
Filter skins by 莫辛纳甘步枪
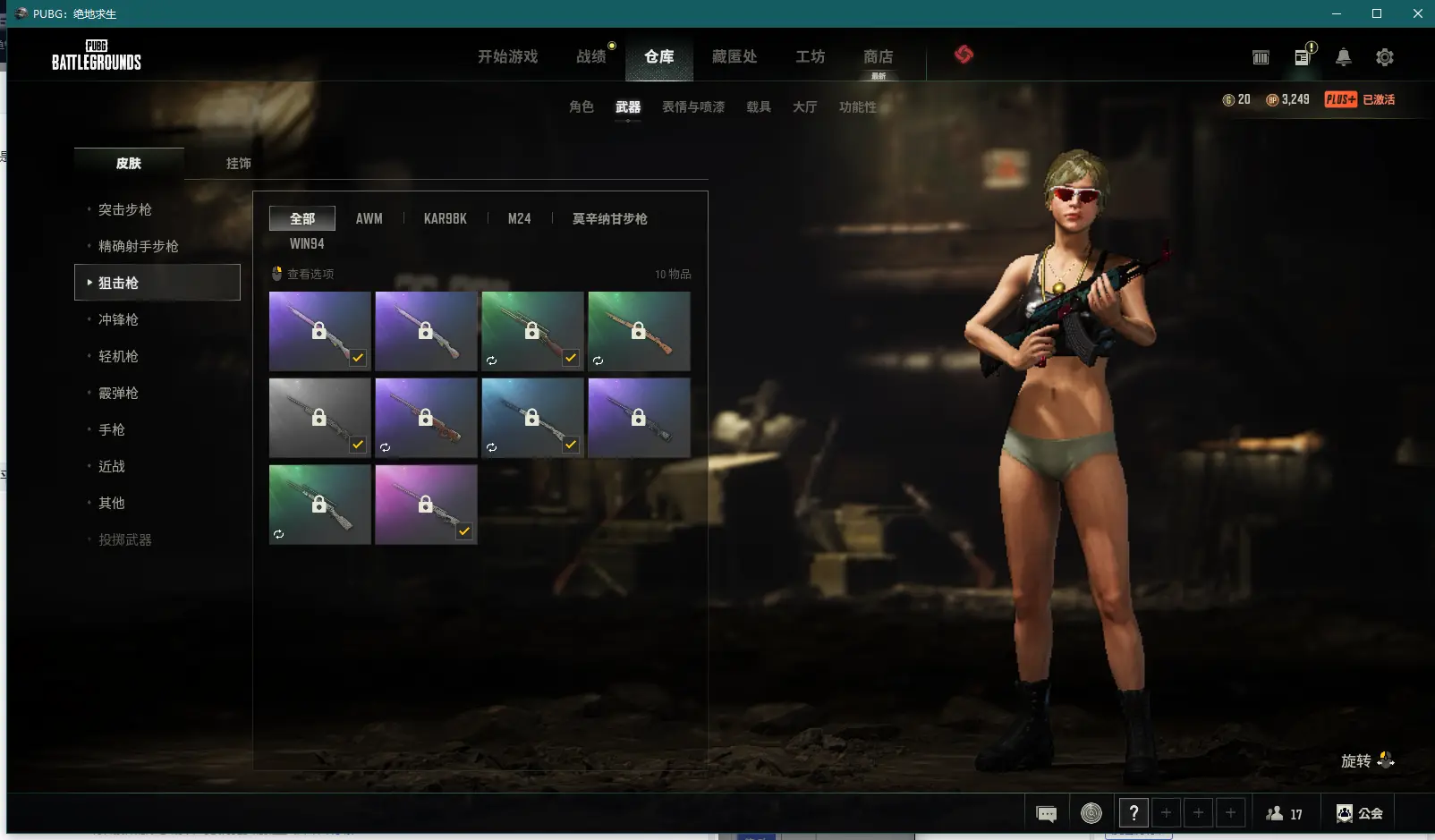tap(610, 218)
